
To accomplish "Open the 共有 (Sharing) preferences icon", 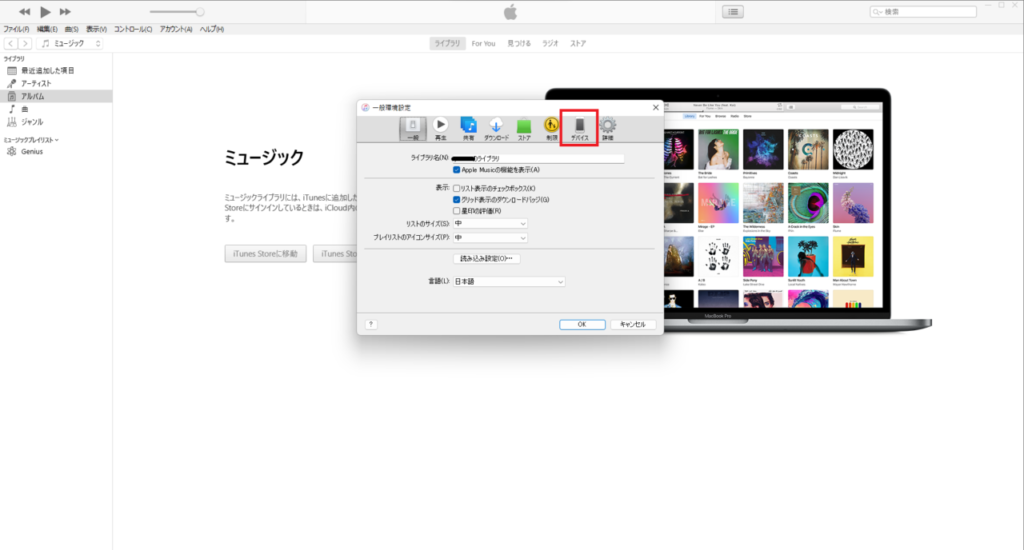I will coord(468,129).
